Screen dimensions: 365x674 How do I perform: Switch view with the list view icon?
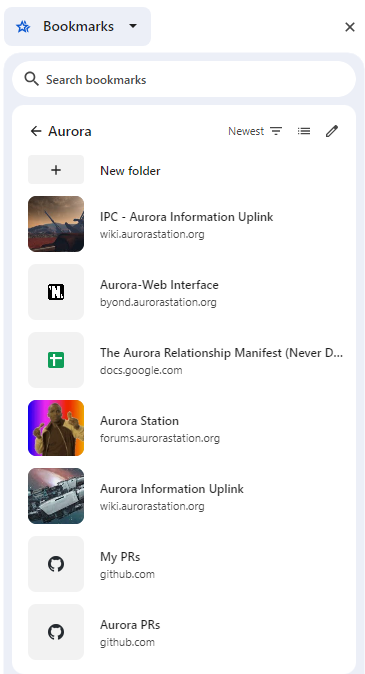tap(304, 131)
